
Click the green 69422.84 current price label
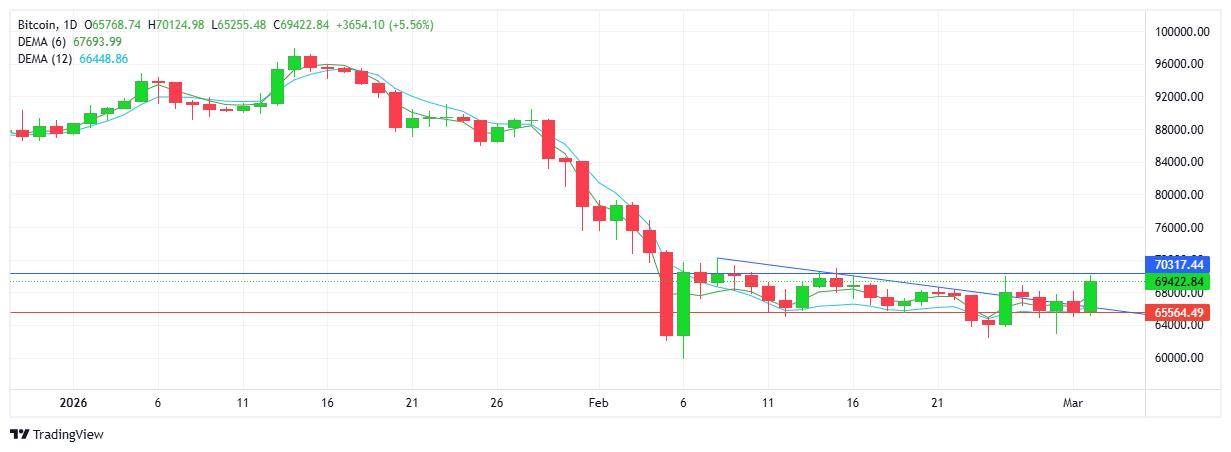pyautogui.click(x=1176, y=281)
